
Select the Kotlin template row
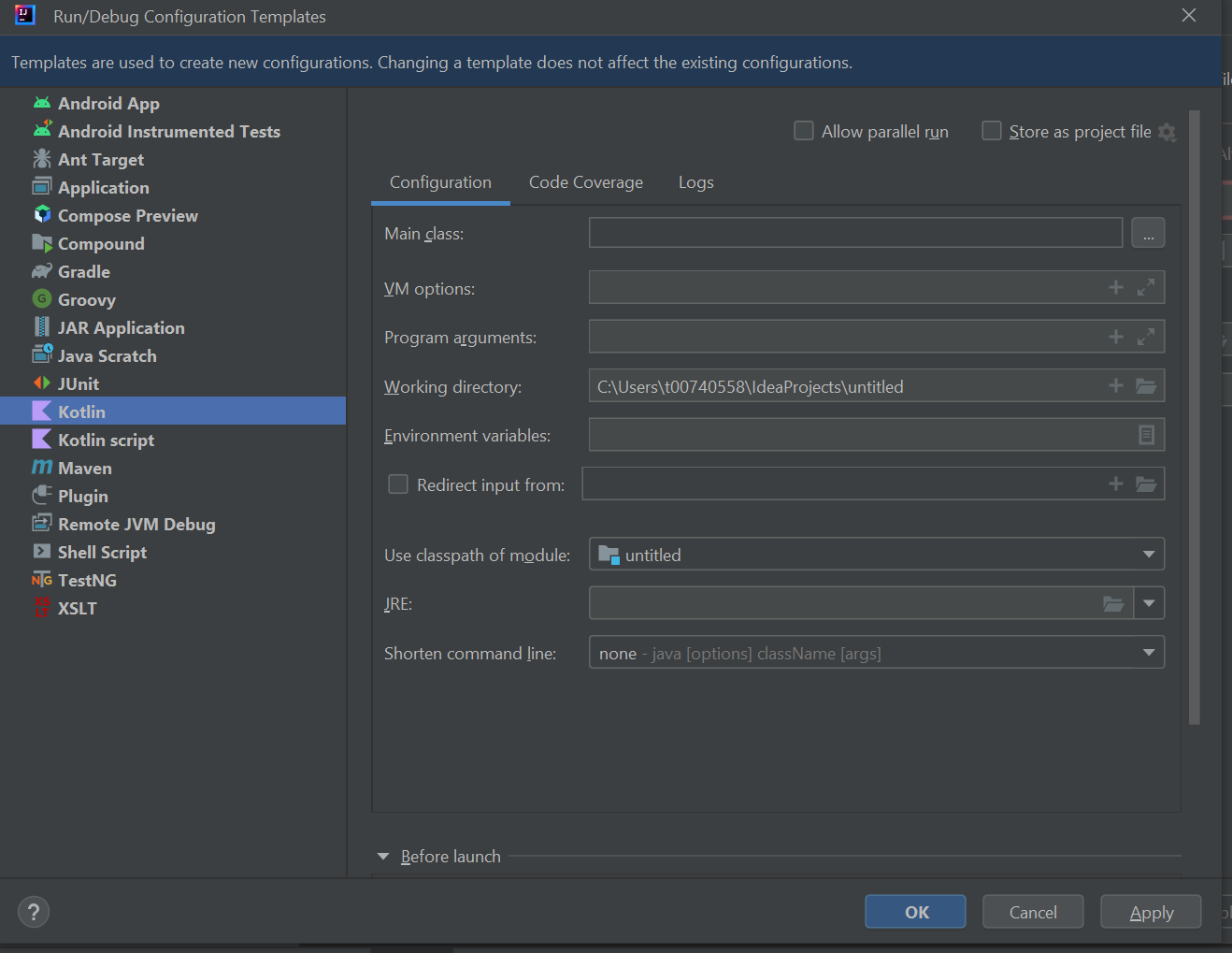click(x=173, y=412)
